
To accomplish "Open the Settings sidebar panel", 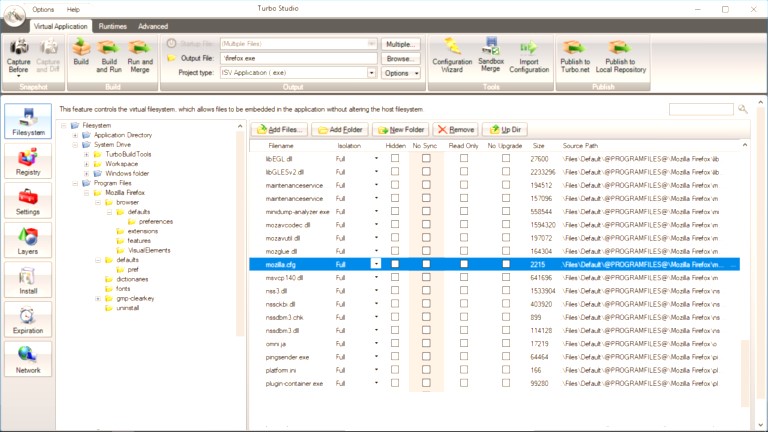I will click(28, 201).
